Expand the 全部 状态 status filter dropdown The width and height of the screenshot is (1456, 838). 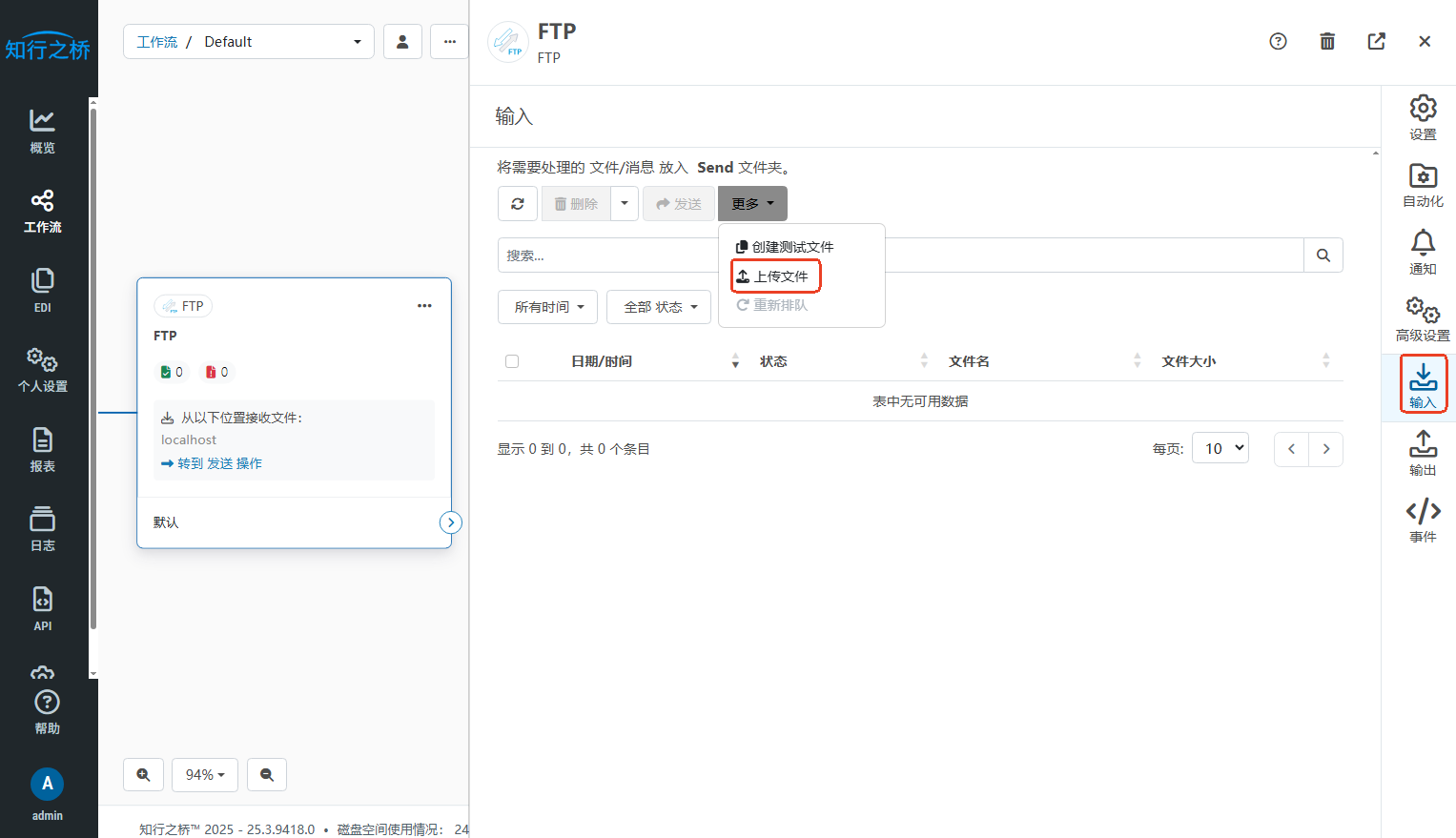click(x=659, y=307)
